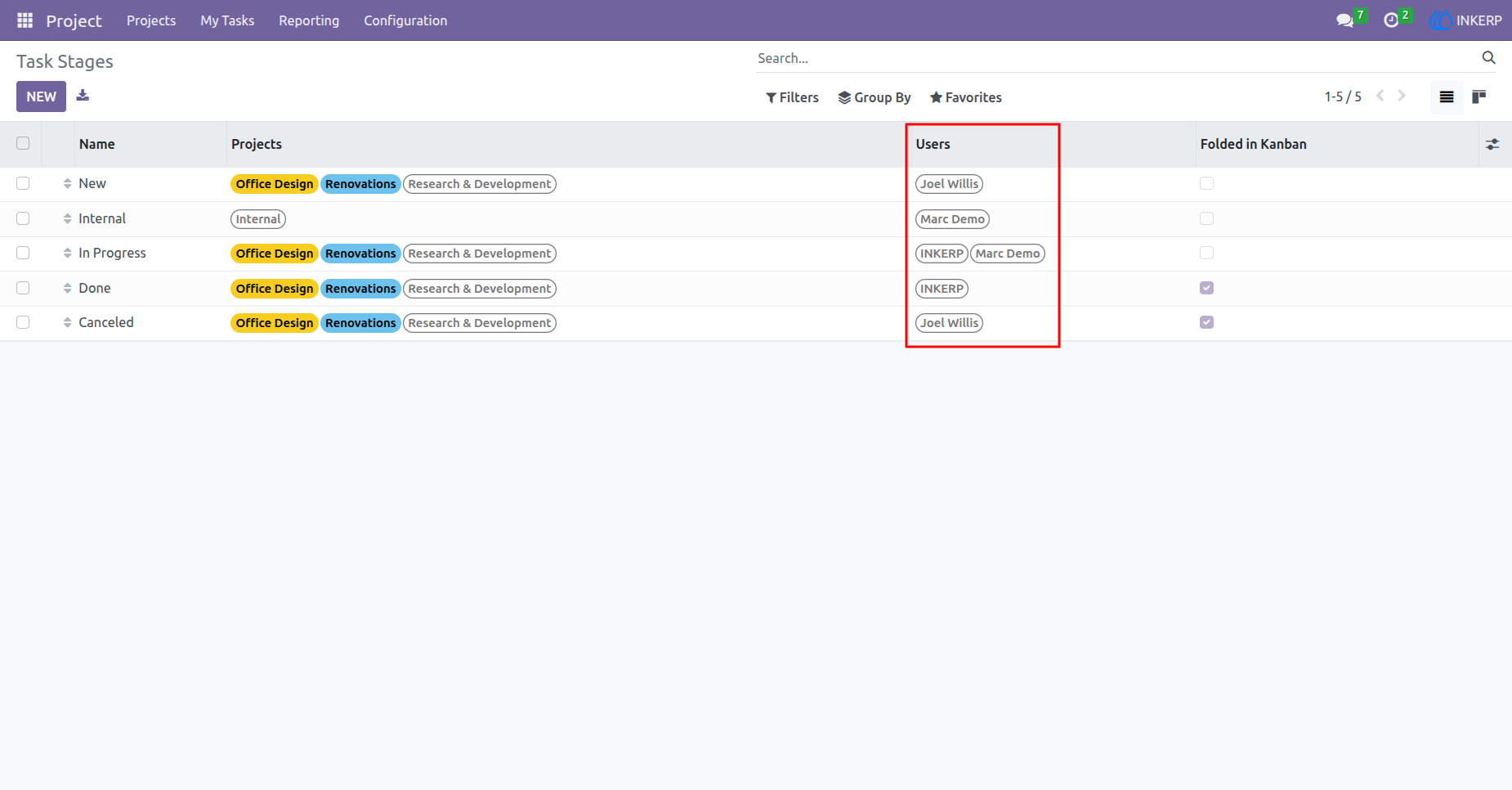
Task: Open the My Tasks menu
Action: click(227, 20)
